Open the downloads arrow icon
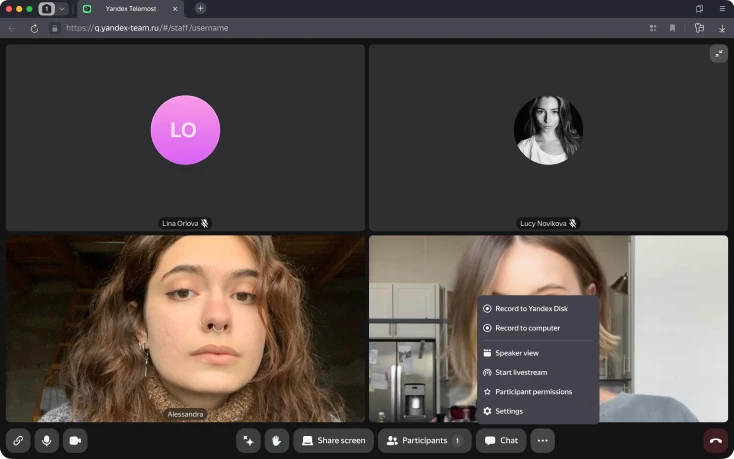The image size is (734, 459). click(722, 28)
